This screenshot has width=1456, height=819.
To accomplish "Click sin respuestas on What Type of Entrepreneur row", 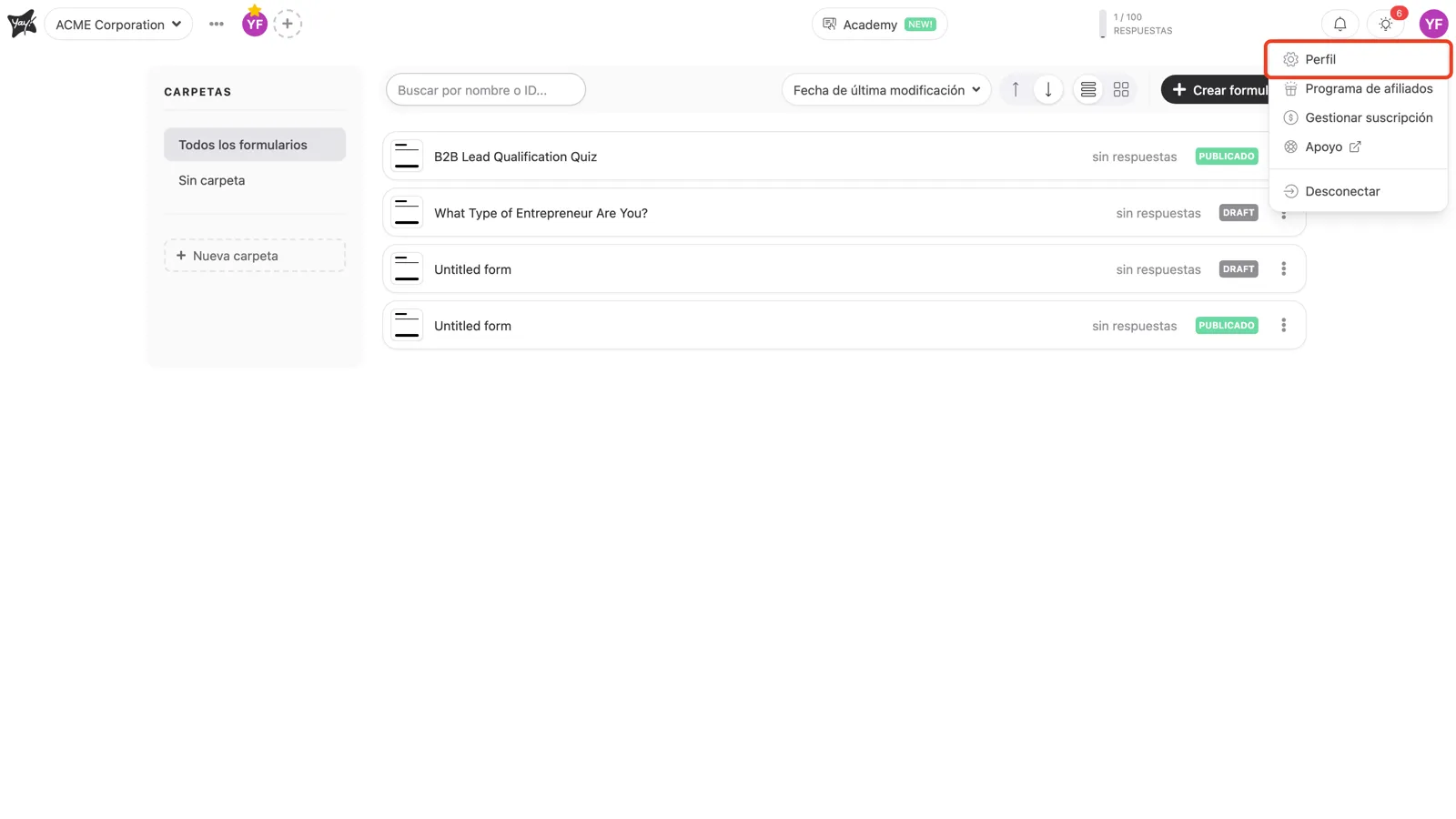I will [x=1158, y=213].
